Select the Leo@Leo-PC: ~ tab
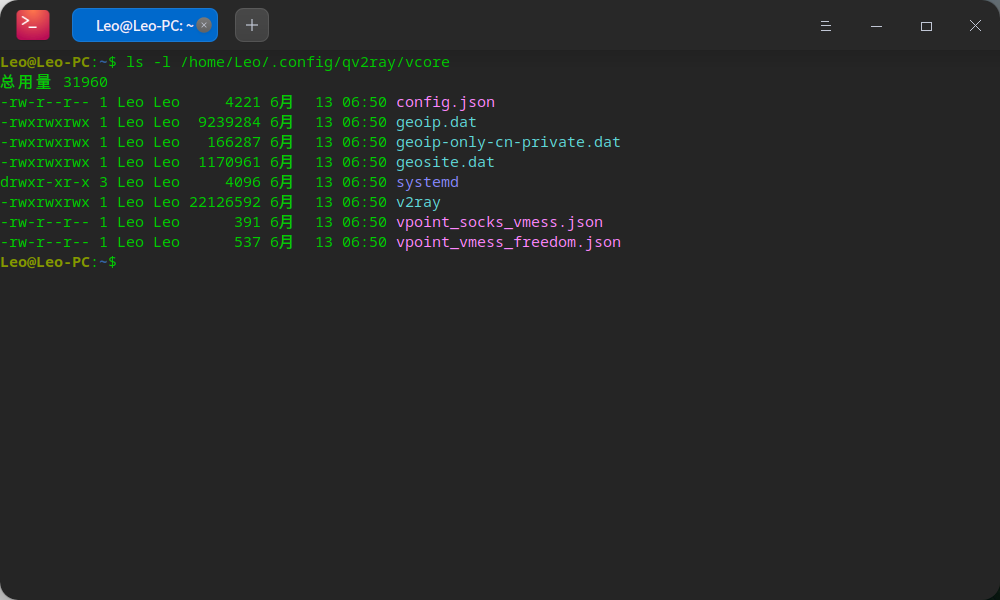 [x=140, y=26]
